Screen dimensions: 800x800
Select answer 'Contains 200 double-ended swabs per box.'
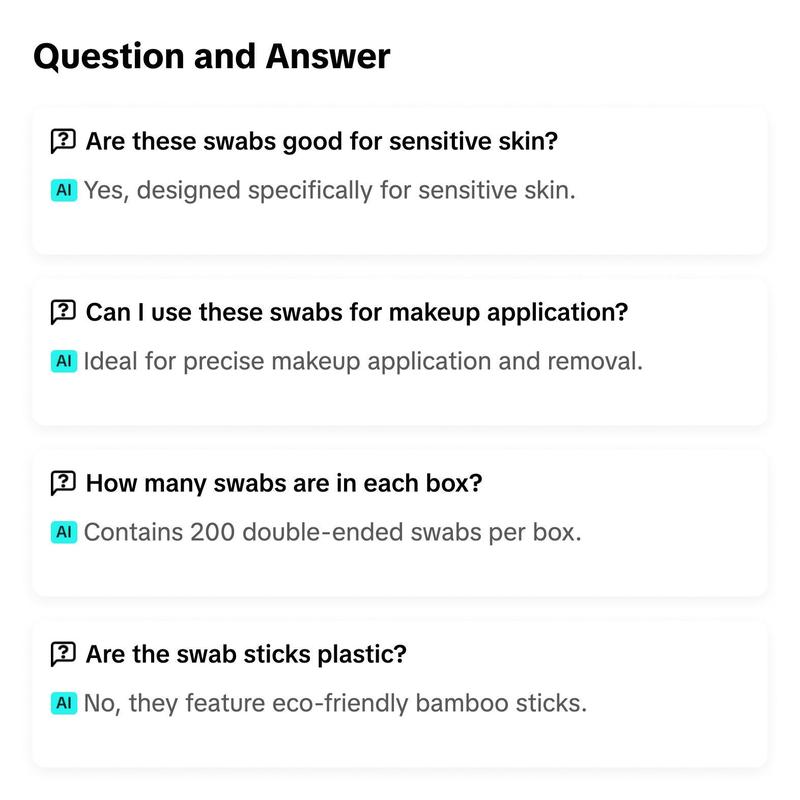(333, 533)
